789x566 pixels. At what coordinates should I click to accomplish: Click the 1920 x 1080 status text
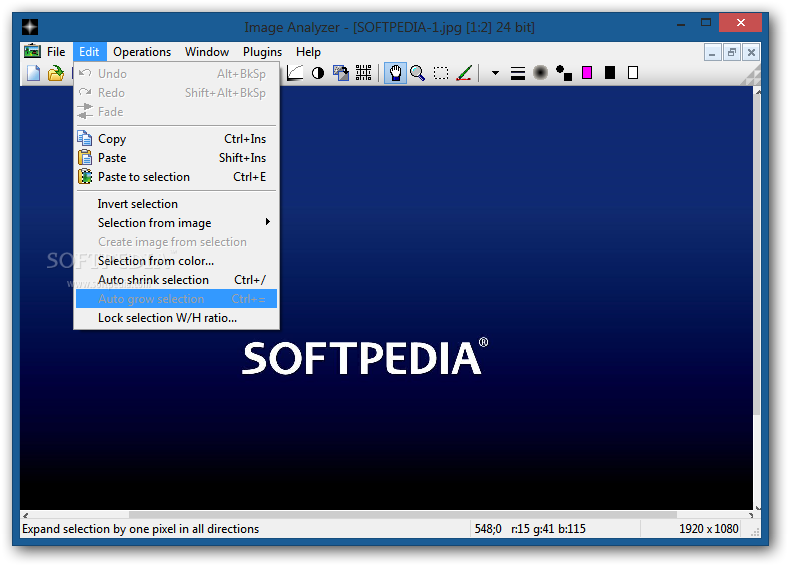pyautogui.click(x=708, y=529)
